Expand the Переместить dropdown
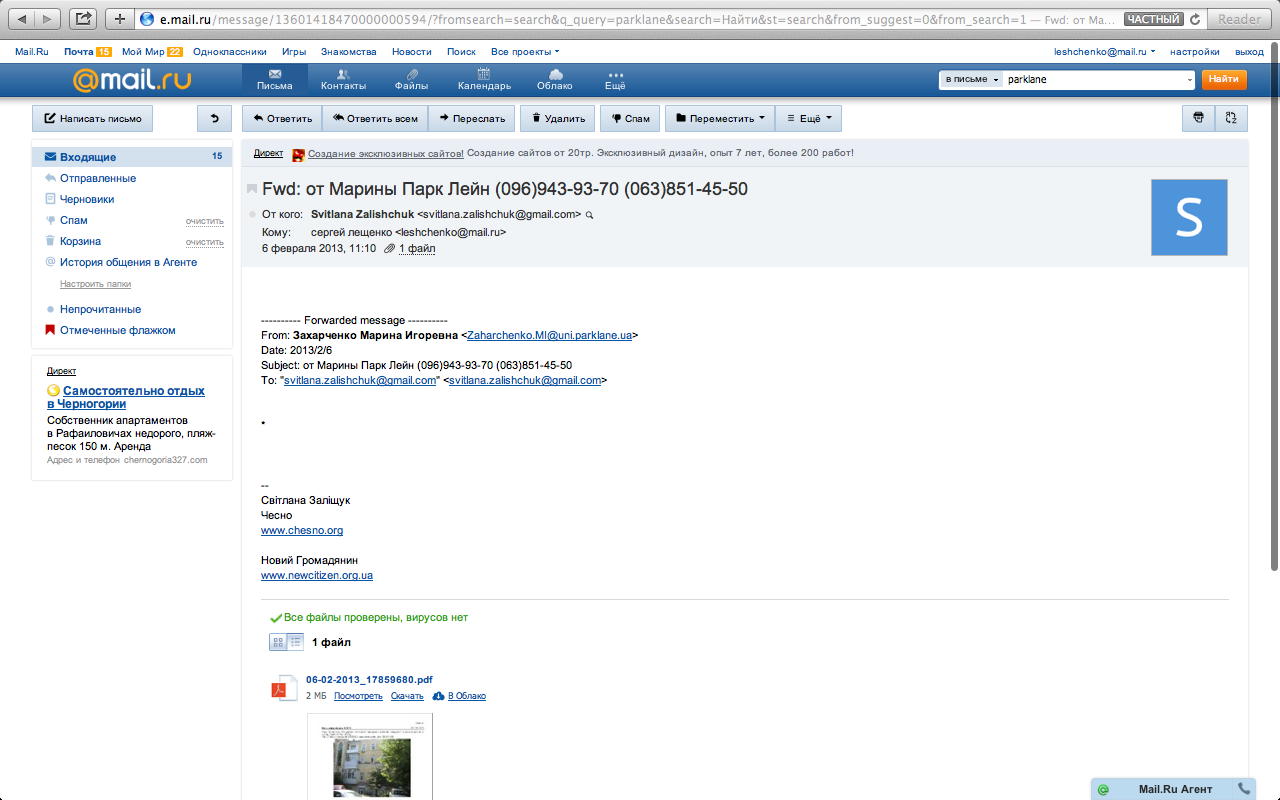The height and width of the screenshot is (800, 1280). 719,118
